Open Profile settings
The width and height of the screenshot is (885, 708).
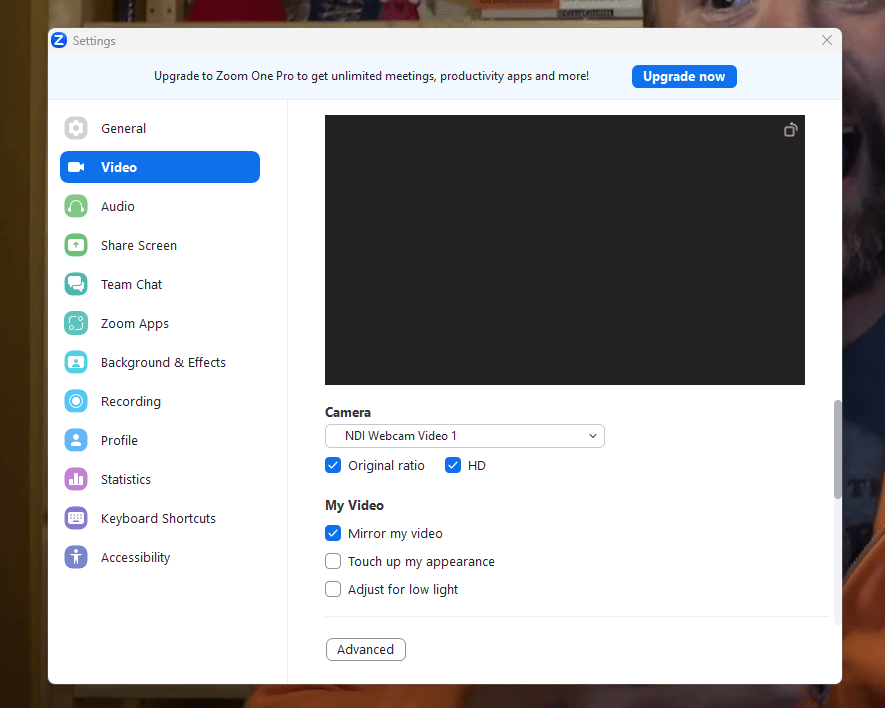click(160, 440)
